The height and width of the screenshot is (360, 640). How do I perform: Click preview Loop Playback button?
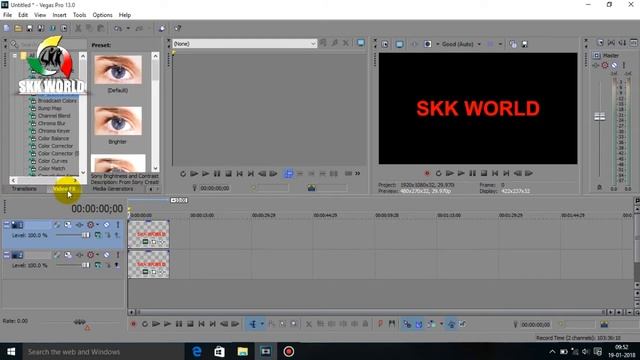tap(438, 173)
